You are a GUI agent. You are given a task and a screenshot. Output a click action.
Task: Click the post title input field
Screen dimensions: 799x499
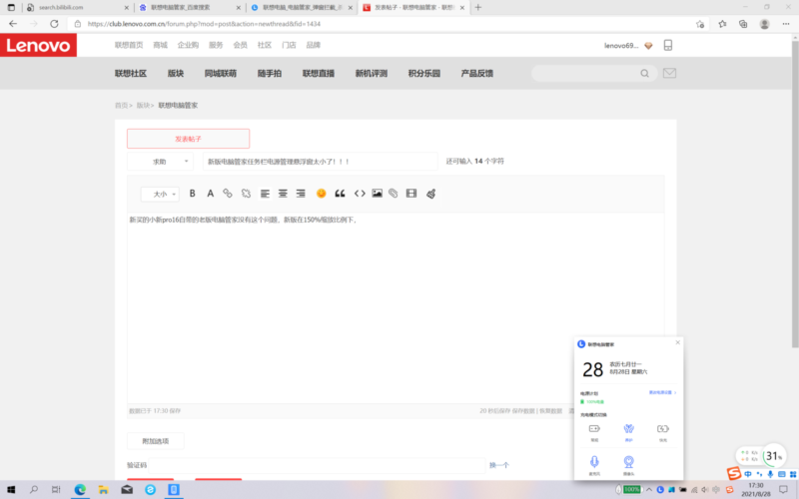point(320,161)
